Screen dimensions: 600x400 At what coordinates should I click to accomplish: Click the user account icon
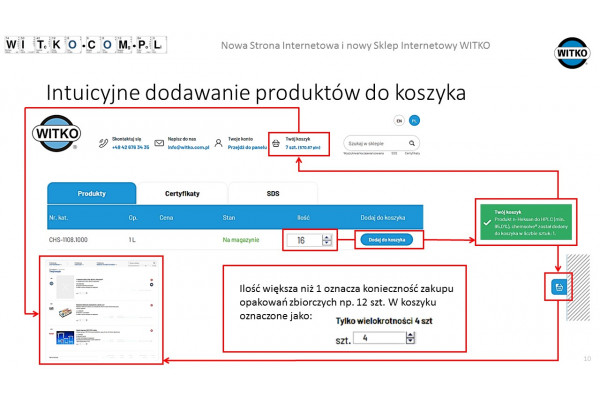[218, 143]
